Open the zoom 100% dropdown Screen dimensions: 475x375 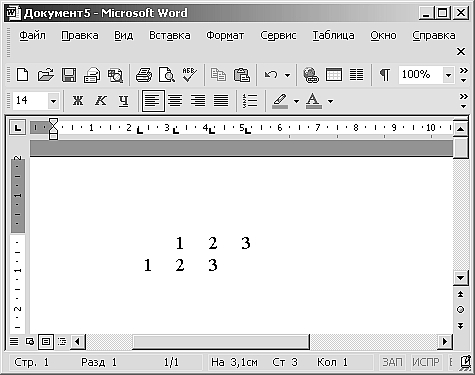pyautogui.click(x=448, y=75)
